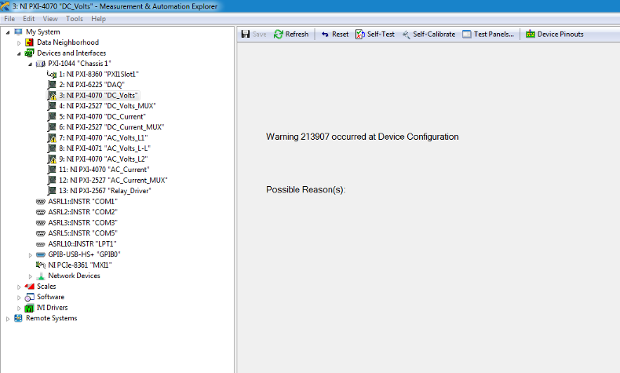This screenshot has width=620, height=373.
Task: Click the Reset button label
Action: pos(340,34)
